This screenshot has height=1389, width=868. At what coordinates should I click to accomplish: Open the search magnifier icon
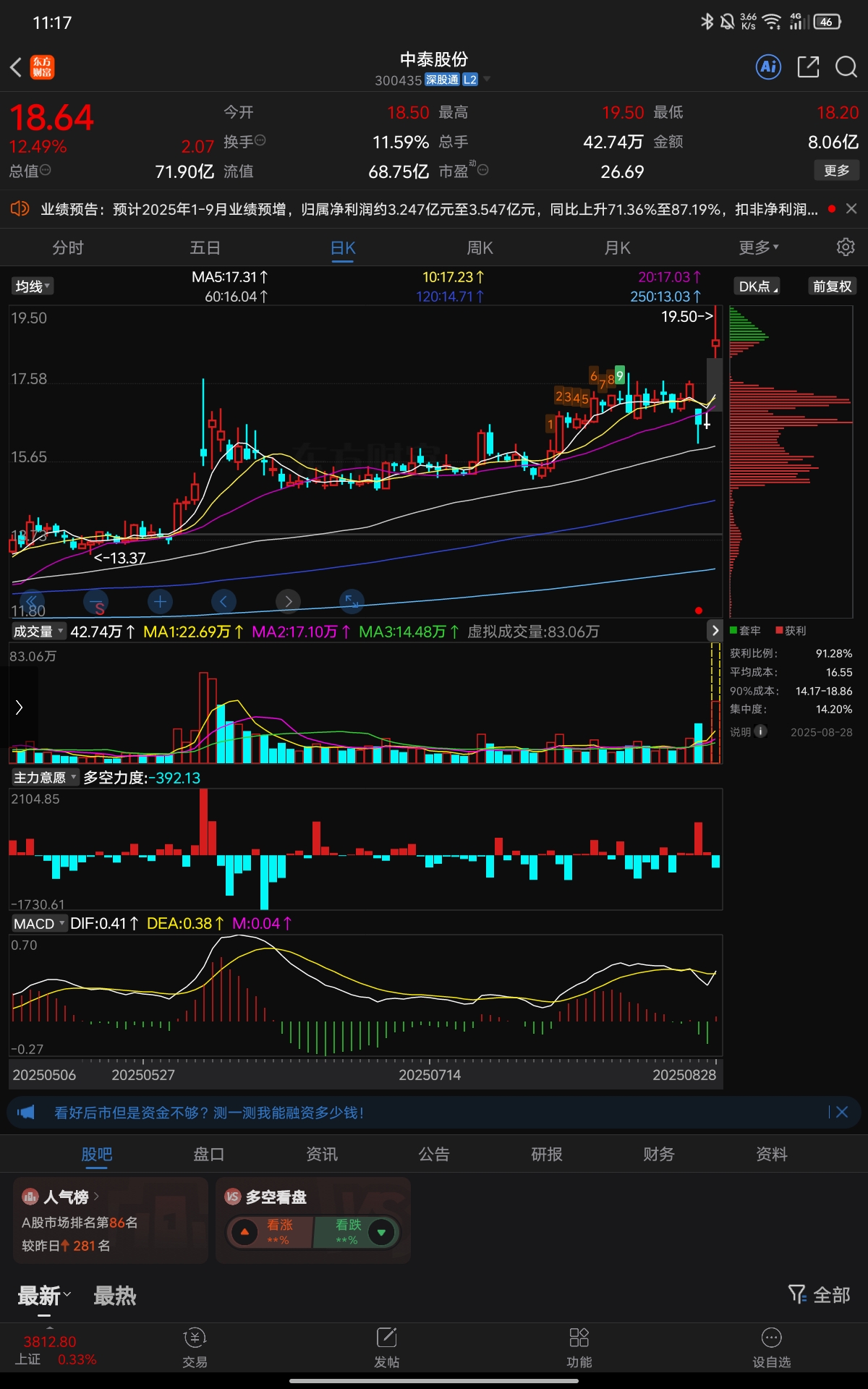846,67
